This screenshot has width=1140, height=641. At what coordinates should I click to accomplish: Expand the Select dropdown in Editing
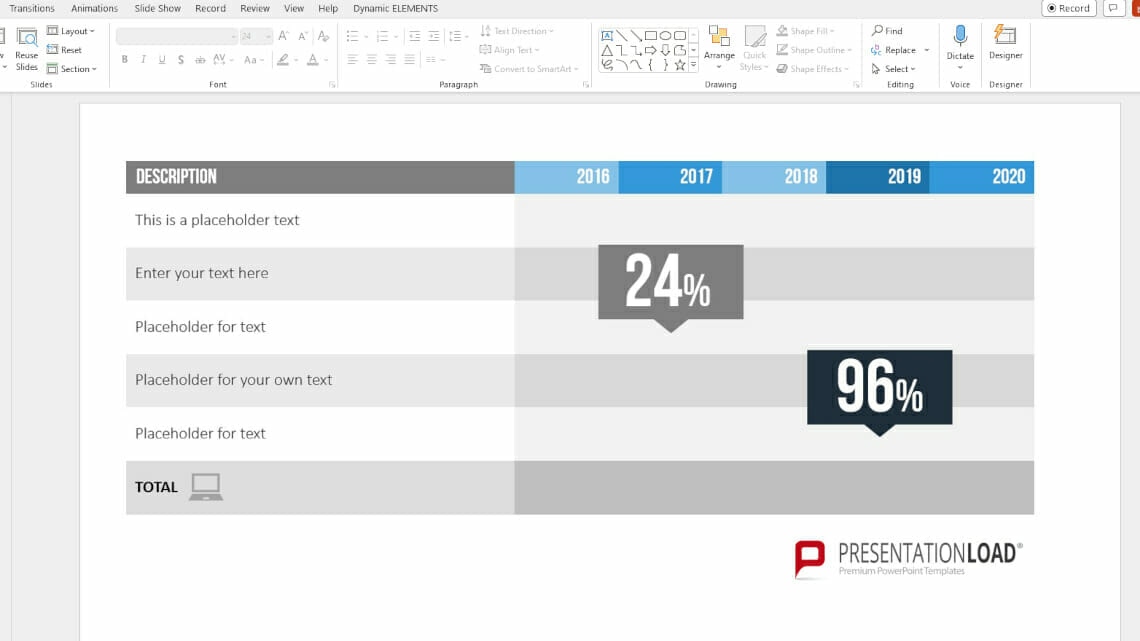click(894, 69)
